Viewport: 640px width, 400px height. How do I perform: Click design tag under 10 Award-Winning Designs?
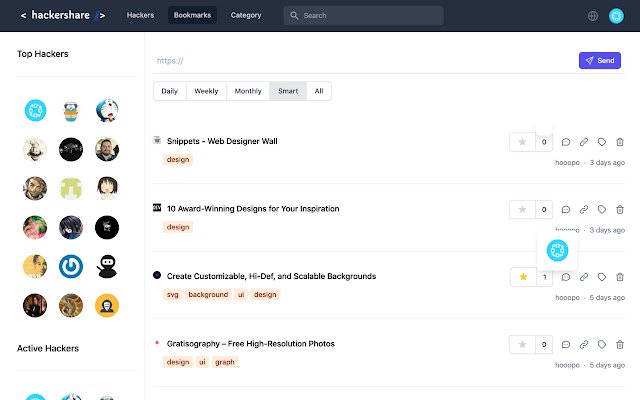[x=178, y=227]
